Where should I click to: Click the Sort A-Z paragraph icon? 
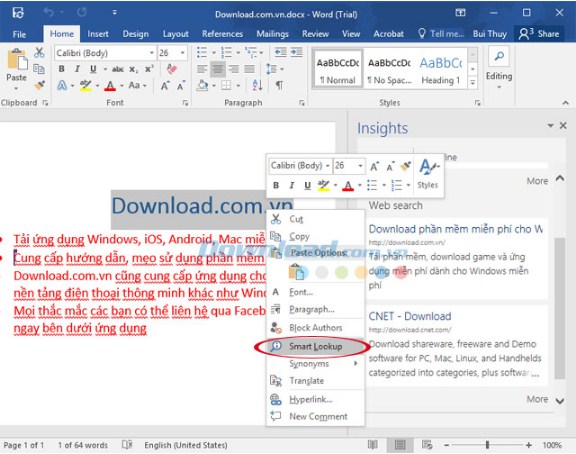point(257,85)
